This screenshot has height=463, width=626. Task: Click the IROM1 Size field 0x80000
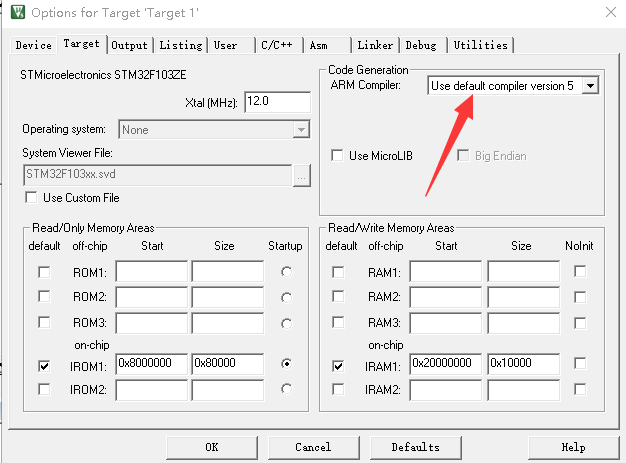tap(228, 364)
